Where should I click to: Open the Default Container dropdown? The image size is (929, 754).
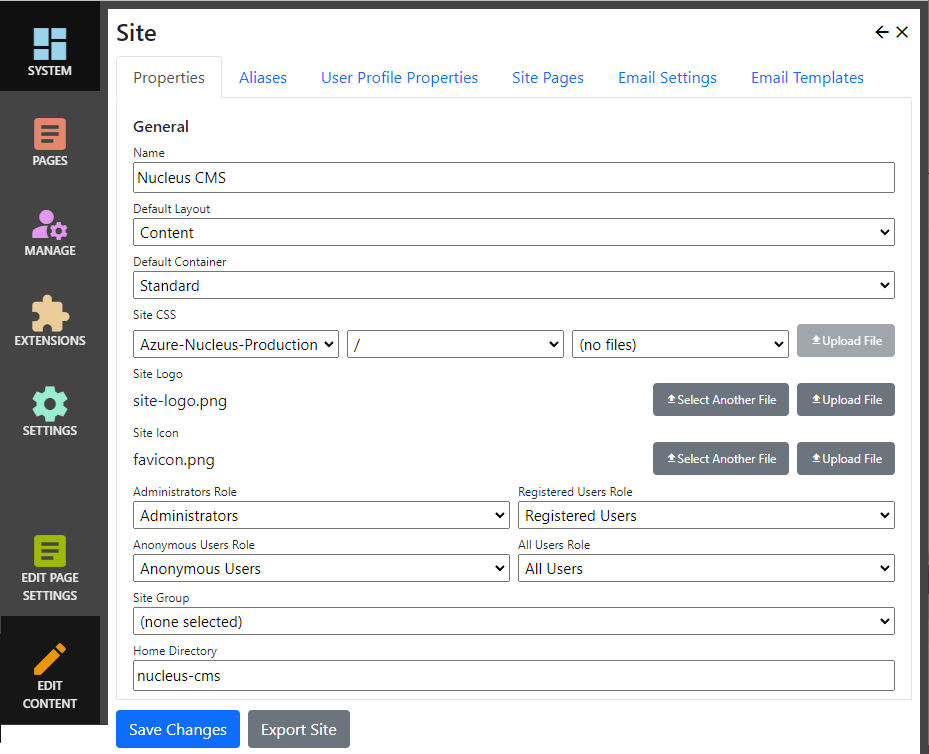pyautogui.click(x=513, y=286)
